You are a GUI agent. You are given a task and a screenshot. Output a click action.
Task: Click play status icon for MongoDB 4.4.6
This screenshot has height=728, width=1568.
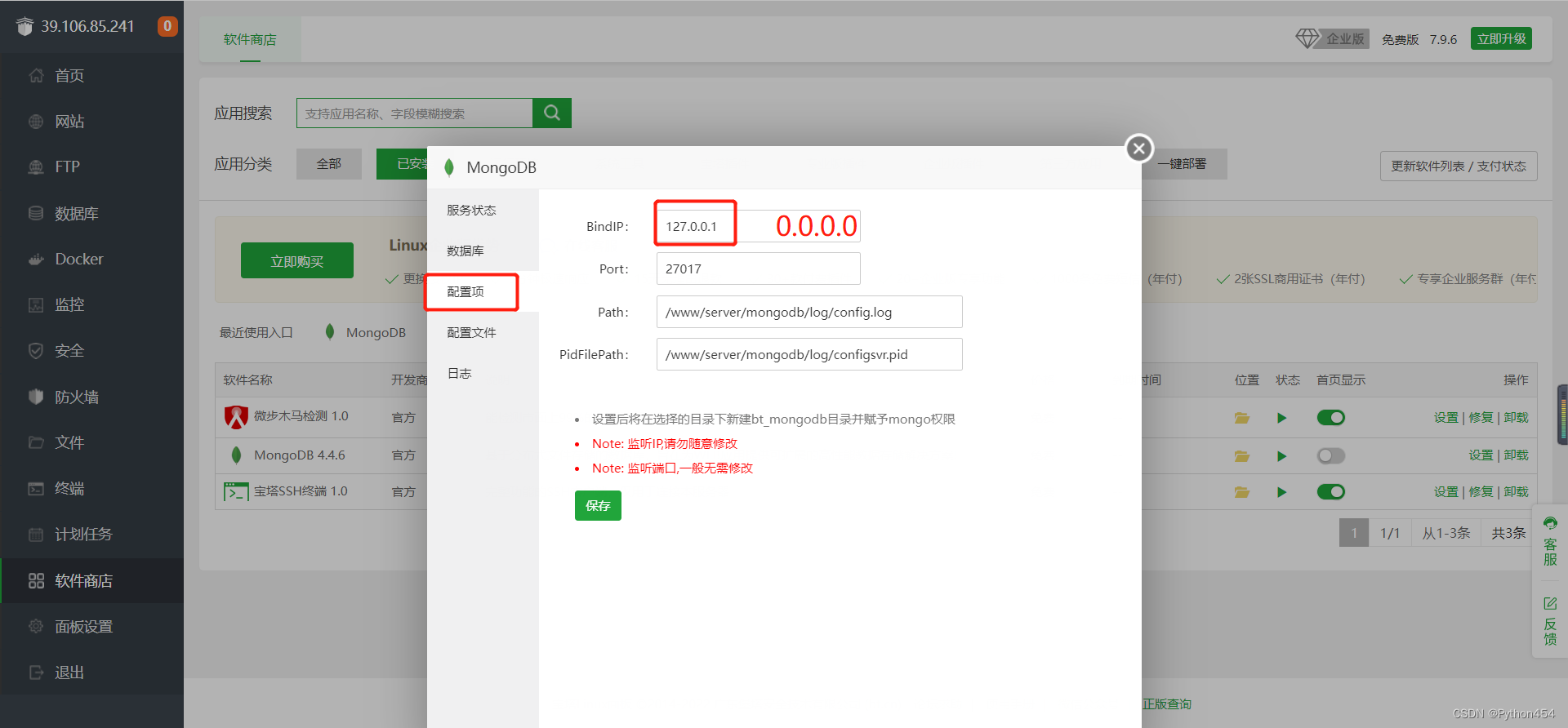click(x=1281, y=455)
